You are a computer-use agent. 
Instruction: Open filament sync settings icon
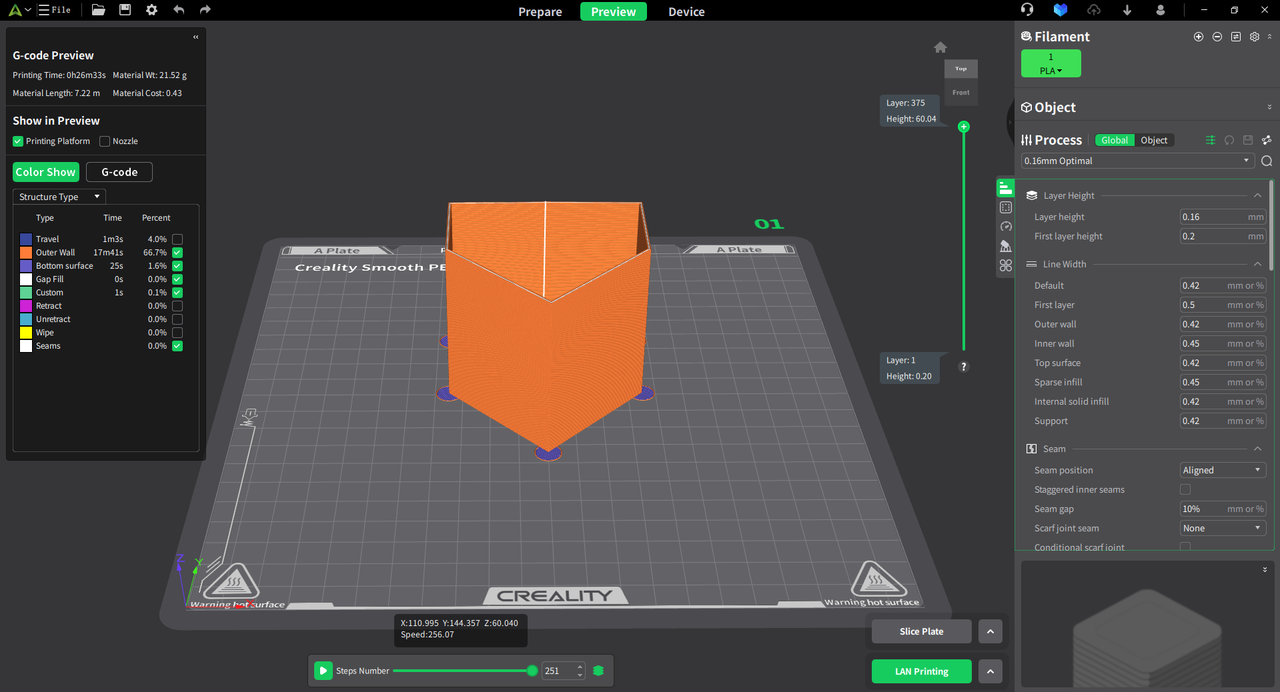[1236, 36]
